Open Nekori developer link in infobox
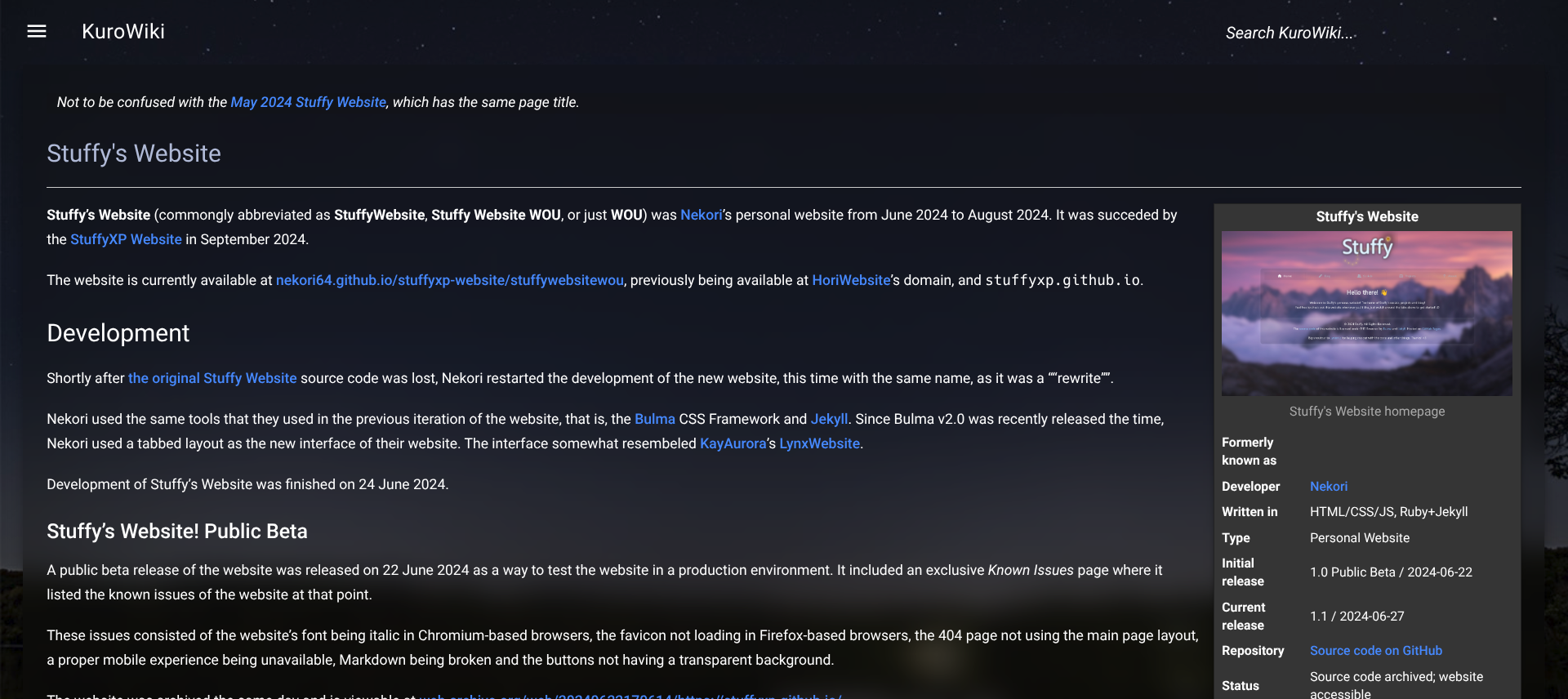The height and width of the screenshot is (699, 1568). point(1329,486)
